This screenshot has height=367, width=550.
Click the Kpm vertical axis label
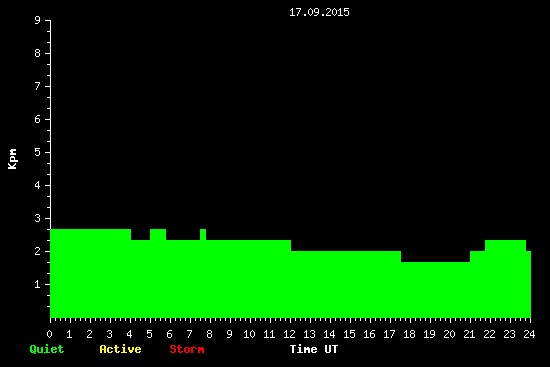tap(13, 159)
